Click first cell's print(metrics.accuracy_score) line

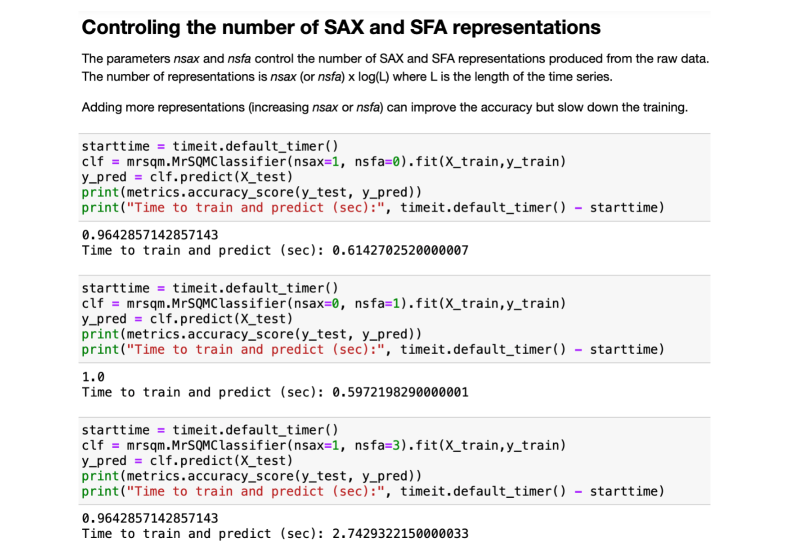251,192
